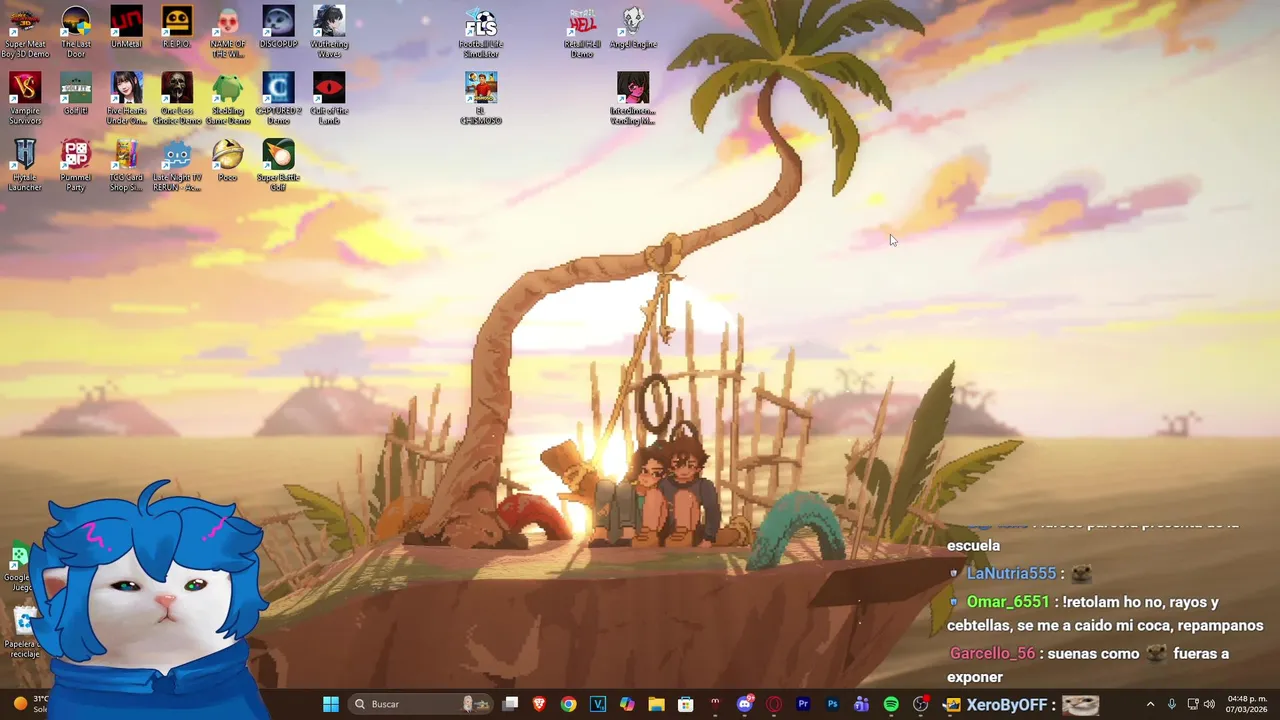1280x720 pixels.
Task: Click LaNutria555 username in chat
Action: (x=1011, y=573)
